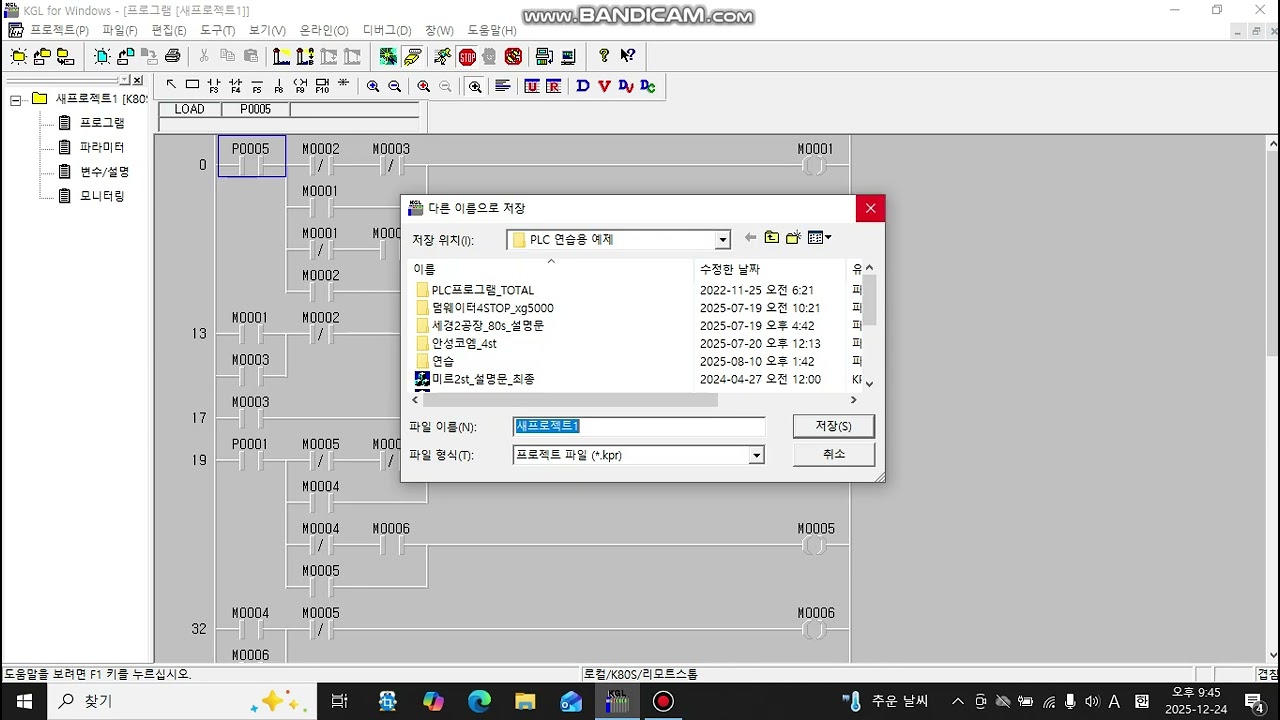Click the 저장(S) save button
This screenshot has height=720, width=1280.
tap(834, 426)
